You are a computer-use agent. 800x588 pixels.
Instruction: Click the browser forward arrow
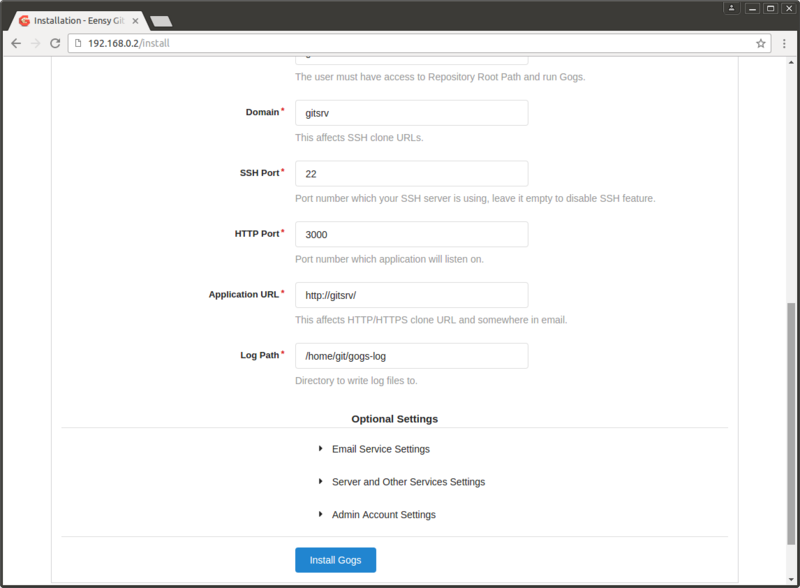pos(35,43)
